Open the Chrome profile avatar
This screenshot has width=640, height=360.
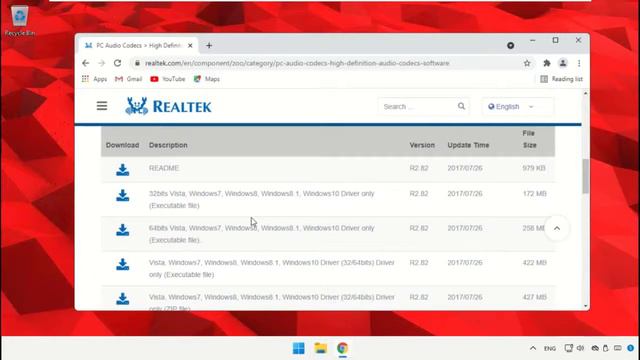tap(563, 63)
